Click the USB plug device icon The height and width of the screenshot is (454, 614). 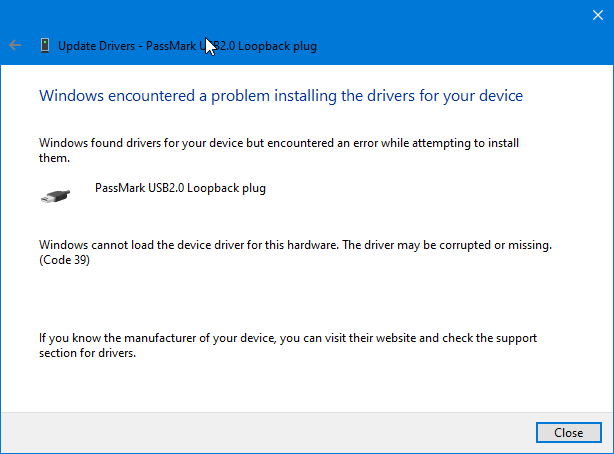[x=56, y=196]
